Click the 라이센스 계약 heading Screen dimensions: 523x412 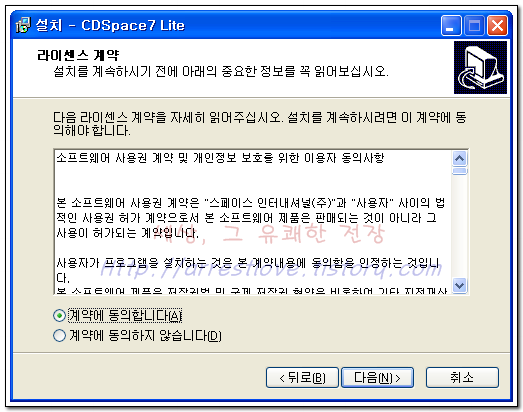point(78,55)
